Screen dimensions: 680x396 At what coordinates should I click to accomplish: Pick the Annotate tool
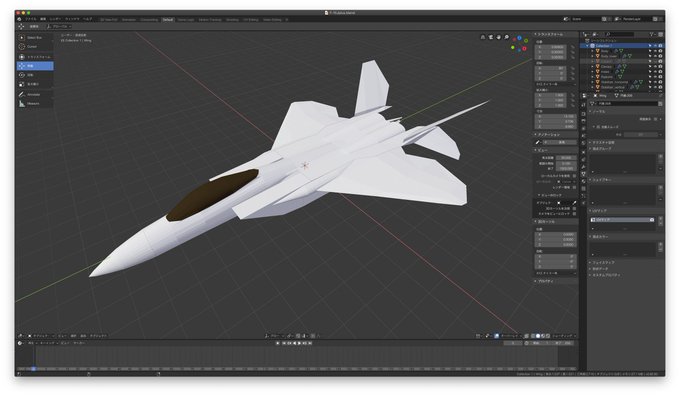click(x=35, y=94)
